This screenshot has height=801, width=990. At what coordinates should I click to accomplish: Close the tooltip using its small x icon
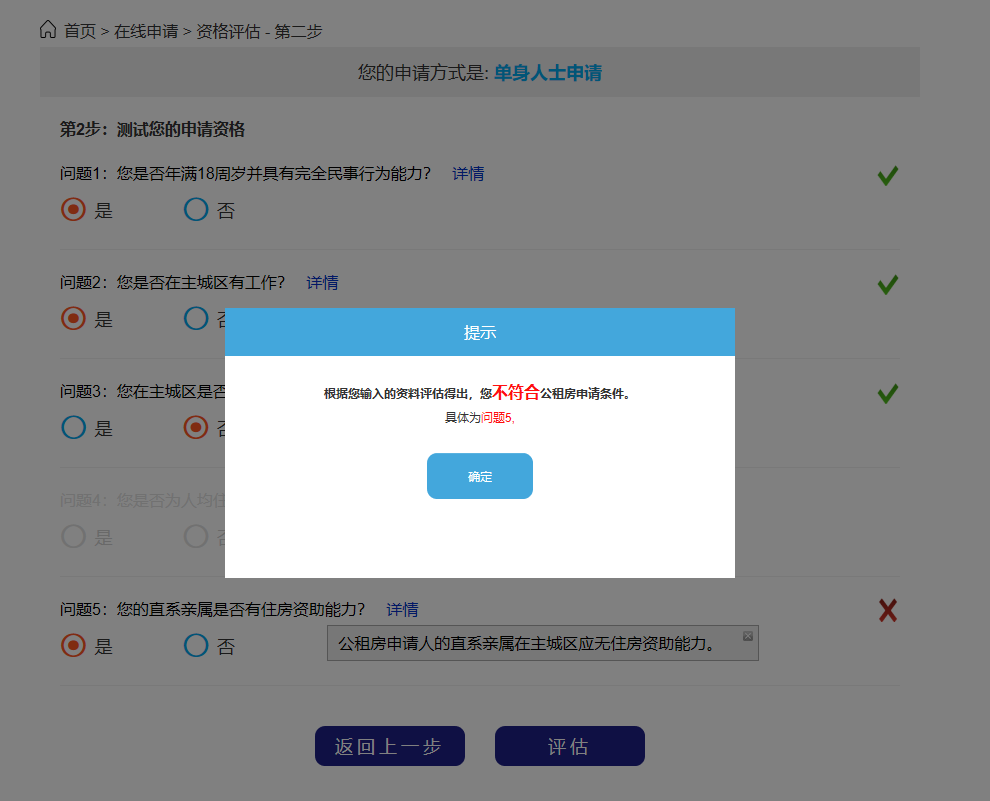click(747, 634)
